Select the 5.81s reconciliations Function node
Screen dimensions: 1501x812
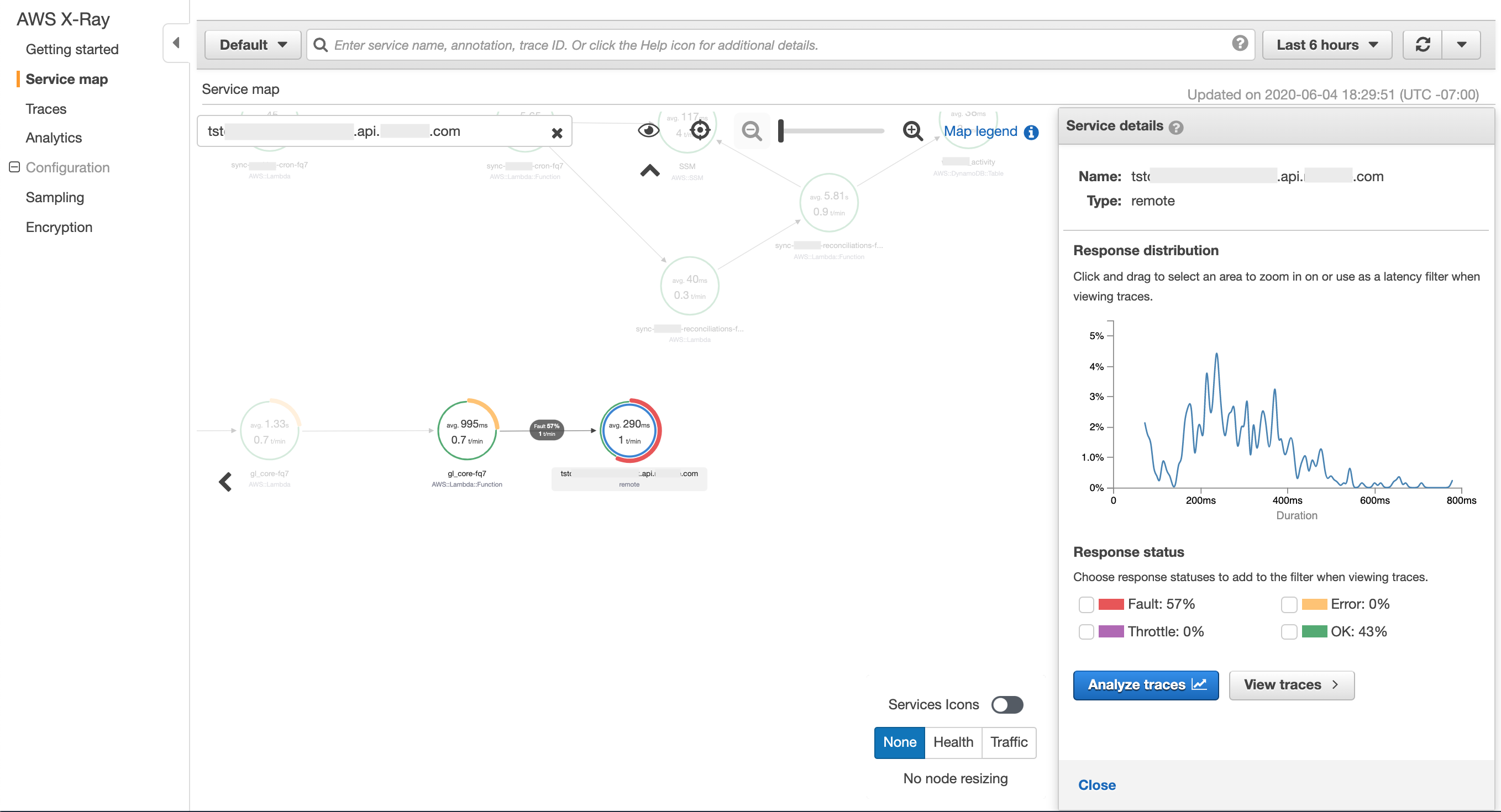828,203
